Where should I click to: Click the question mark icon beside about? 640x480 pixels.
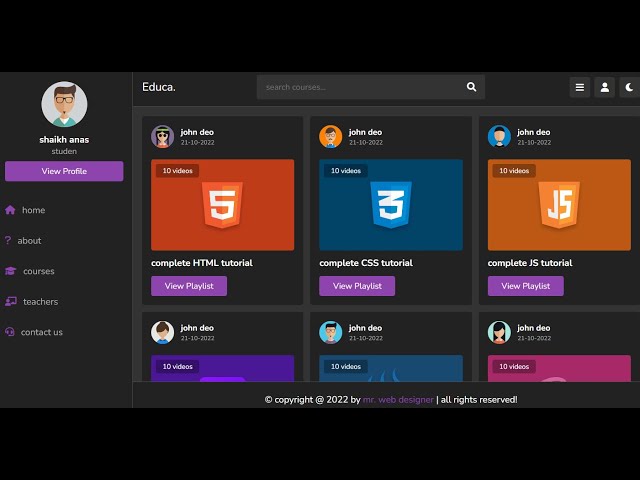[8, 240]
